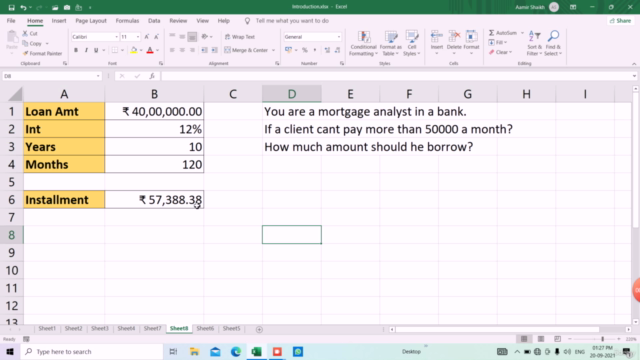Open the Font Color dropdown arrow
The width and height of the screenshot is (640, 360).
[x=158, y=50]
